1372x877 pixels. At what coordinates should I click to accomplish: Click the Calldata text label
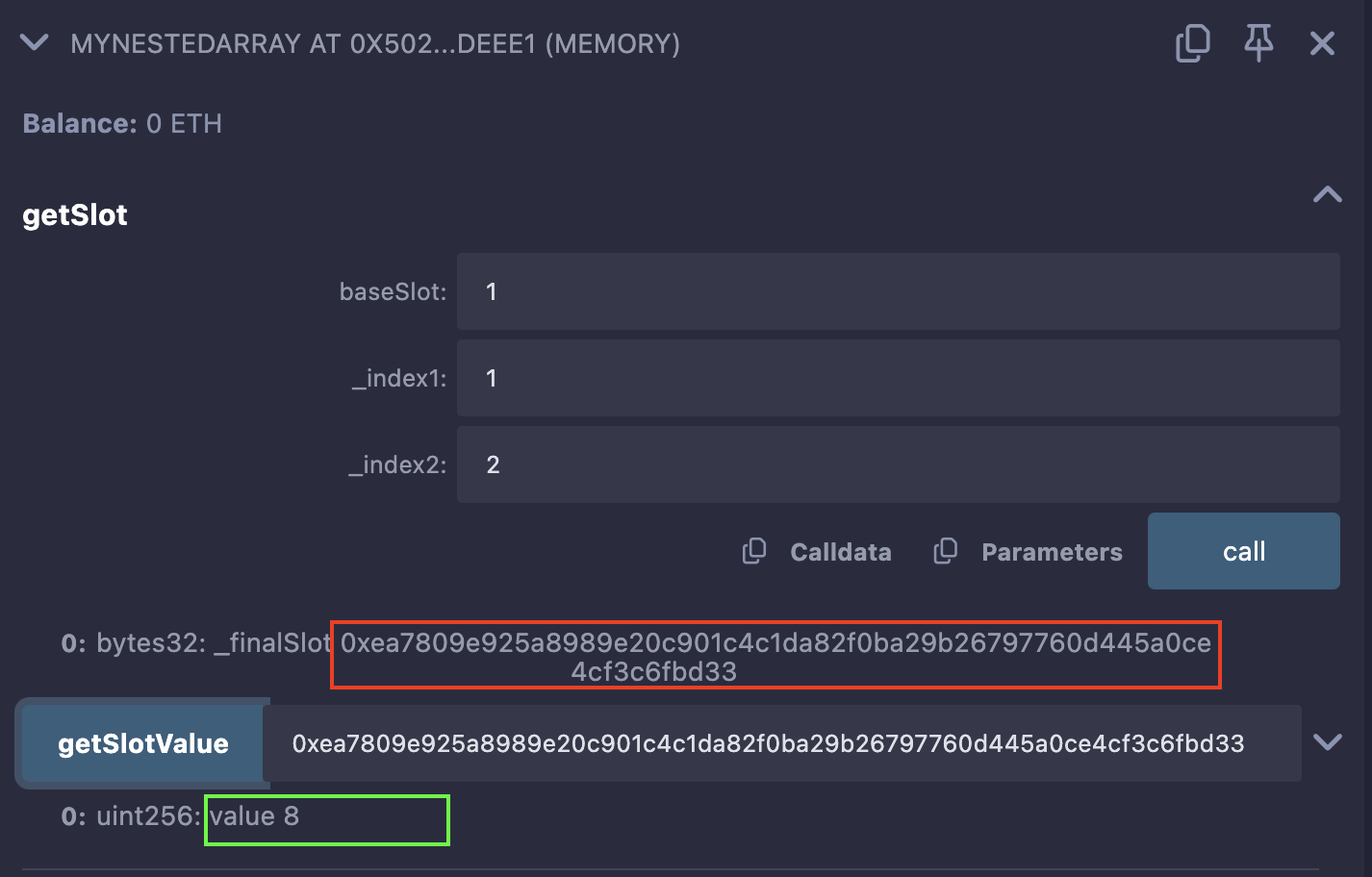coord(840,552)
